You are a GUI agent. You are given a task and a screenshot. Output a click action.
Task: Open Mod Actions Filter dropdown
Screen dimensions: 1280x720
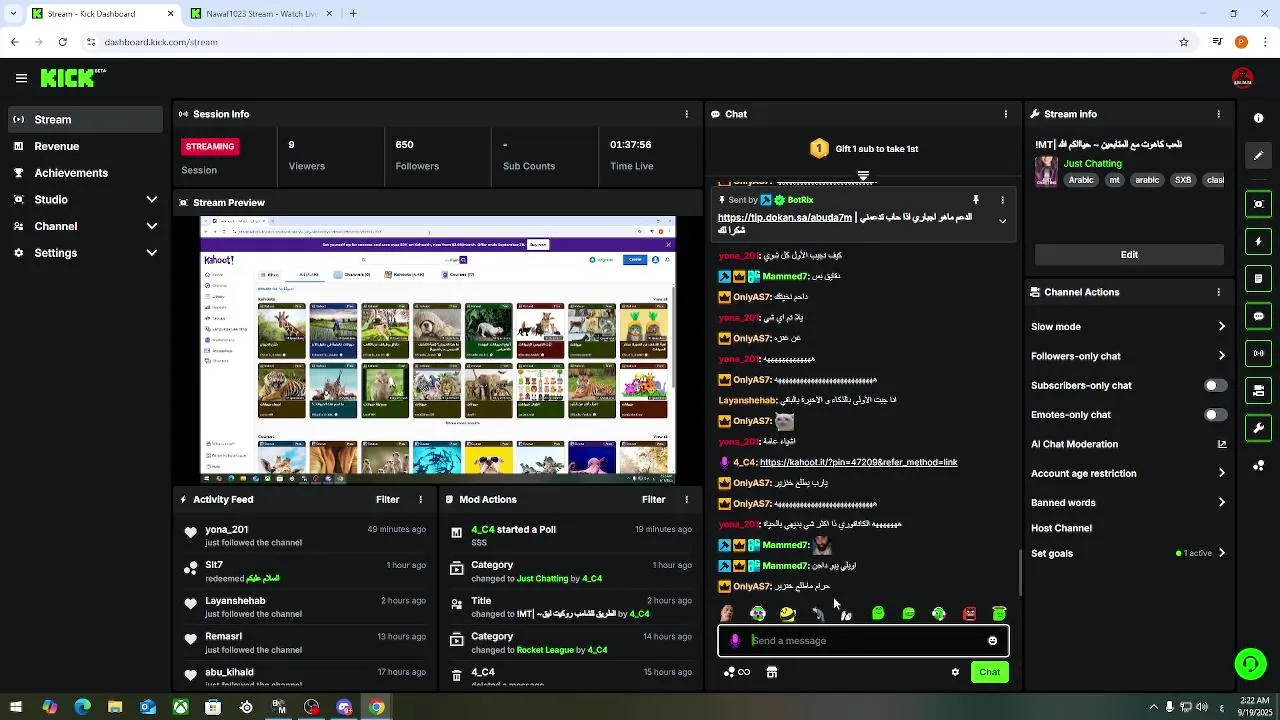(654, 499)
